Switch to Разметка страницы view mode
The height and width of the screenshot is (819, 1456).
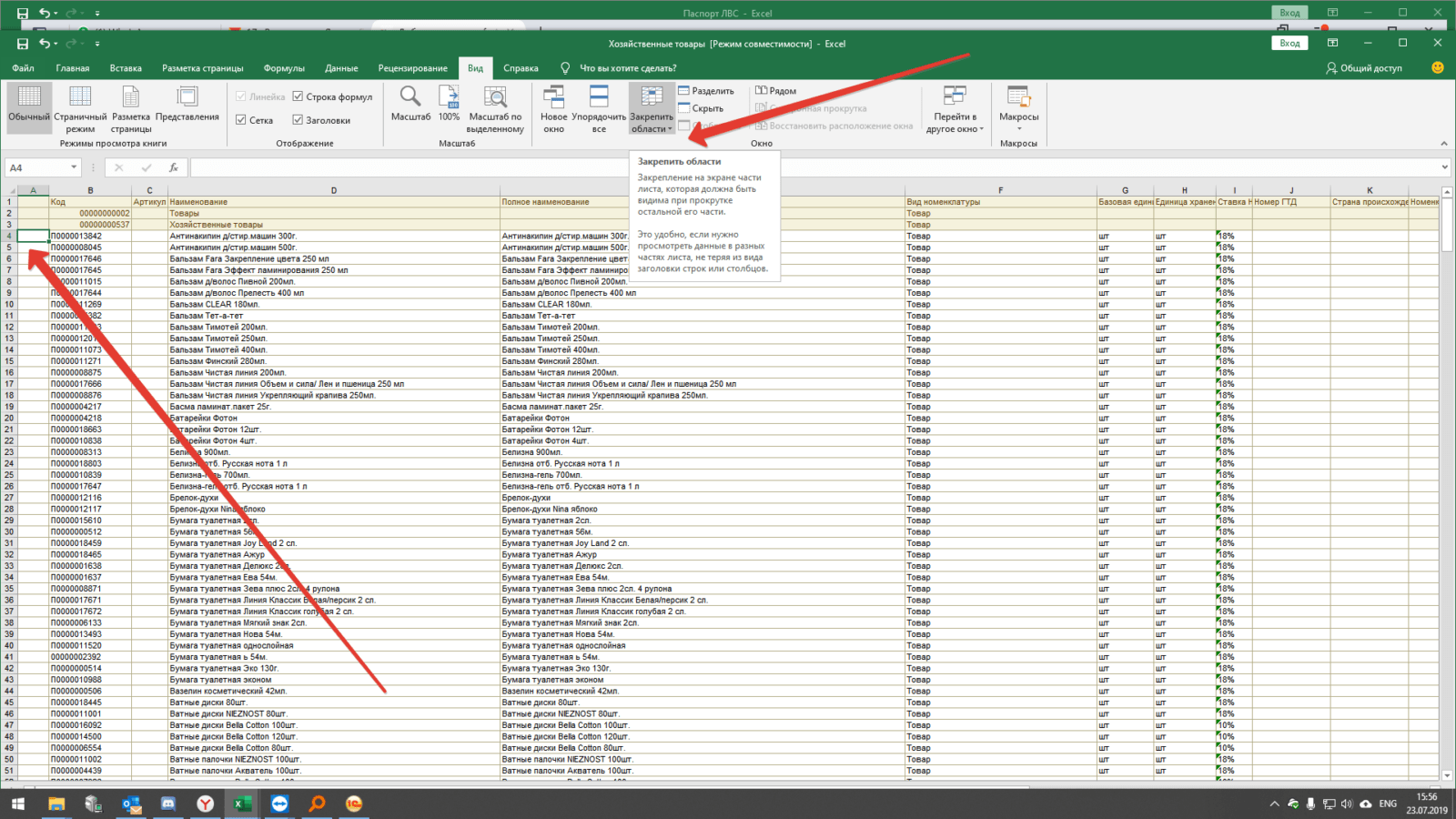pos(131,109)
